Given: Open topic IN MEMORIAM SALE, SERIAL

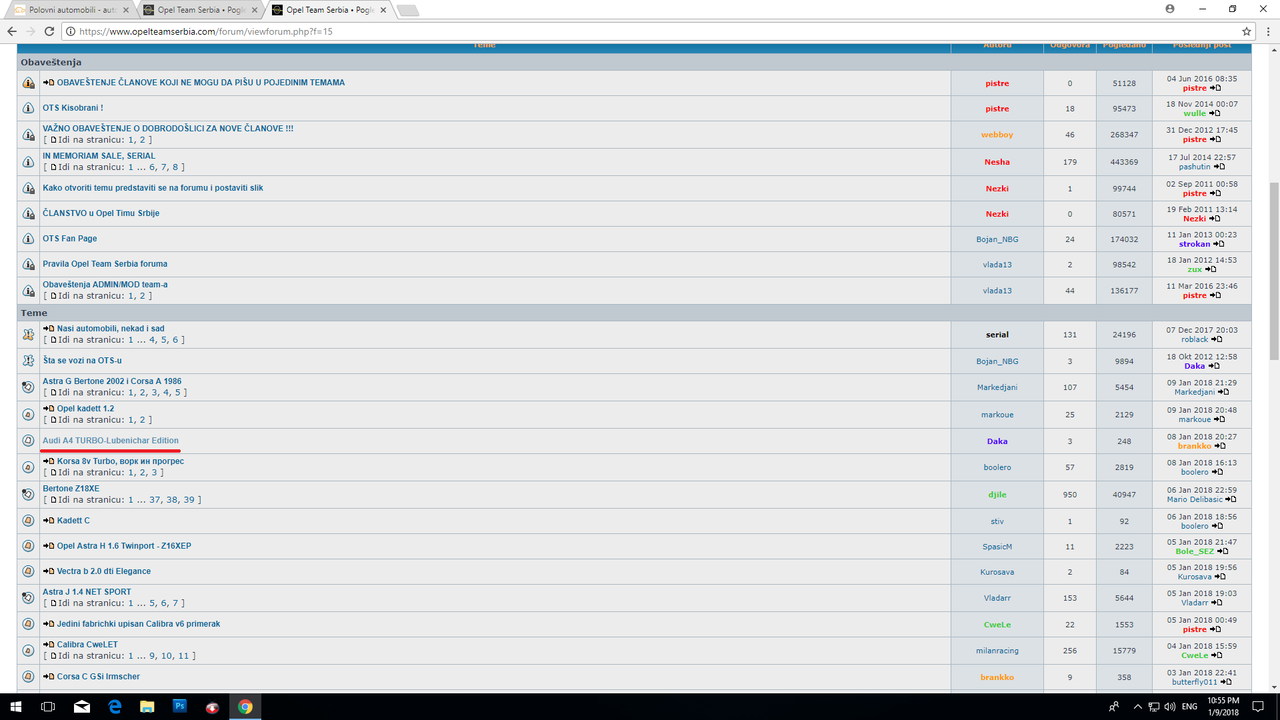Looking at the screenshot, I should pos(98,156).
